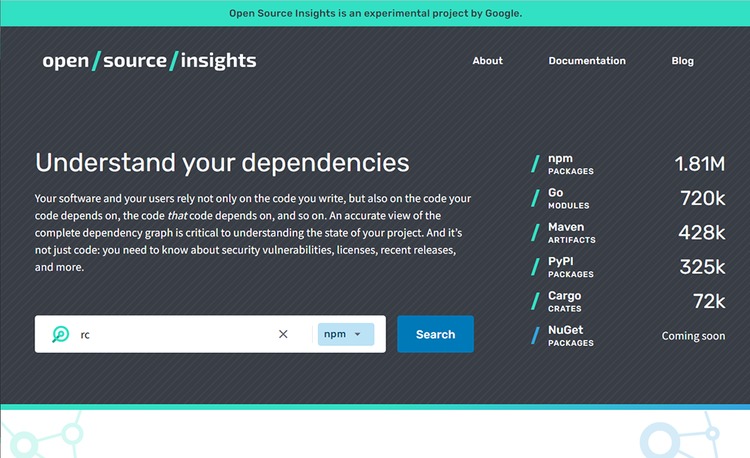
Task: Clear the search text with the X icon
Action: (283, 334)
